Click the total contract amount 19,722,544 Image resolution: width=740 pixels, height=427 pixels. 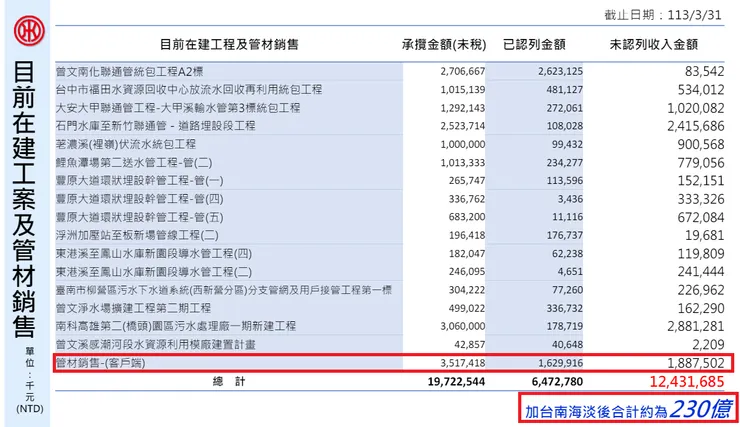tap(456, 381)
